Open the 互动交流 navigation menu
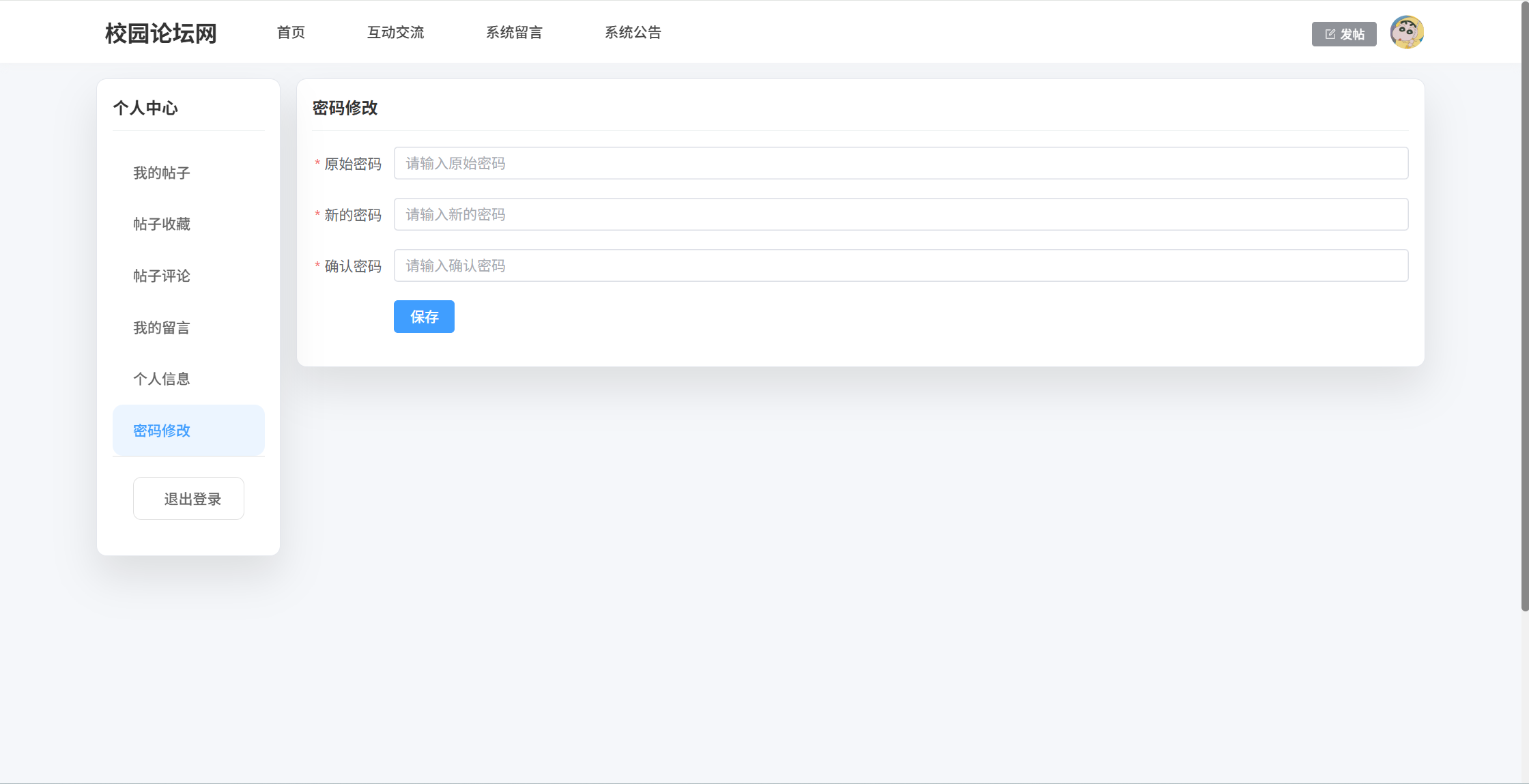The width and height of the screenshot is (1529, 784). (x=395, y=32)
